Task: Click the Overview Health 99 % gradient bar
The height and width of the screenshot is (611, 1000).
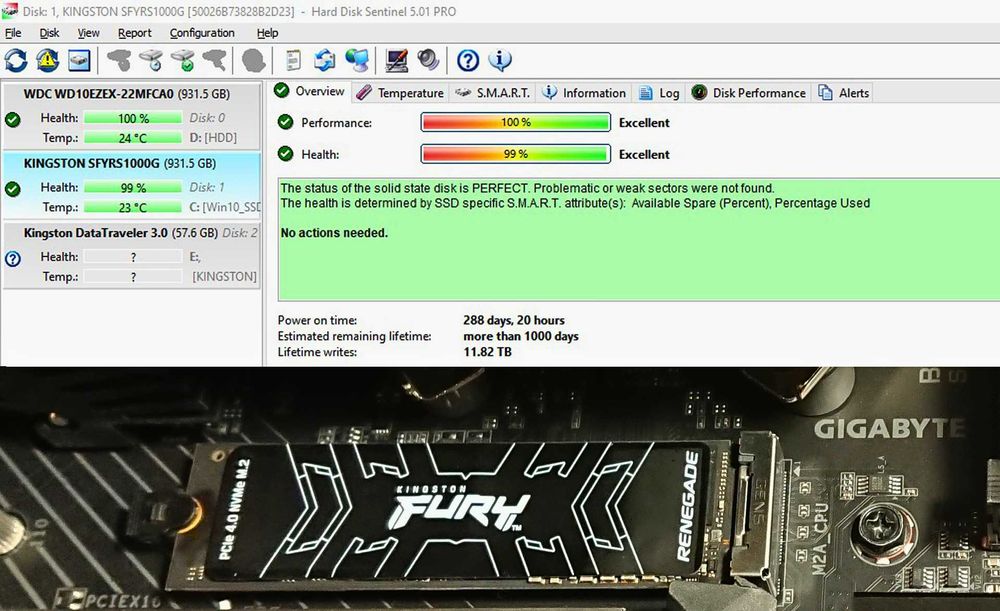Action: pos(515,154)
